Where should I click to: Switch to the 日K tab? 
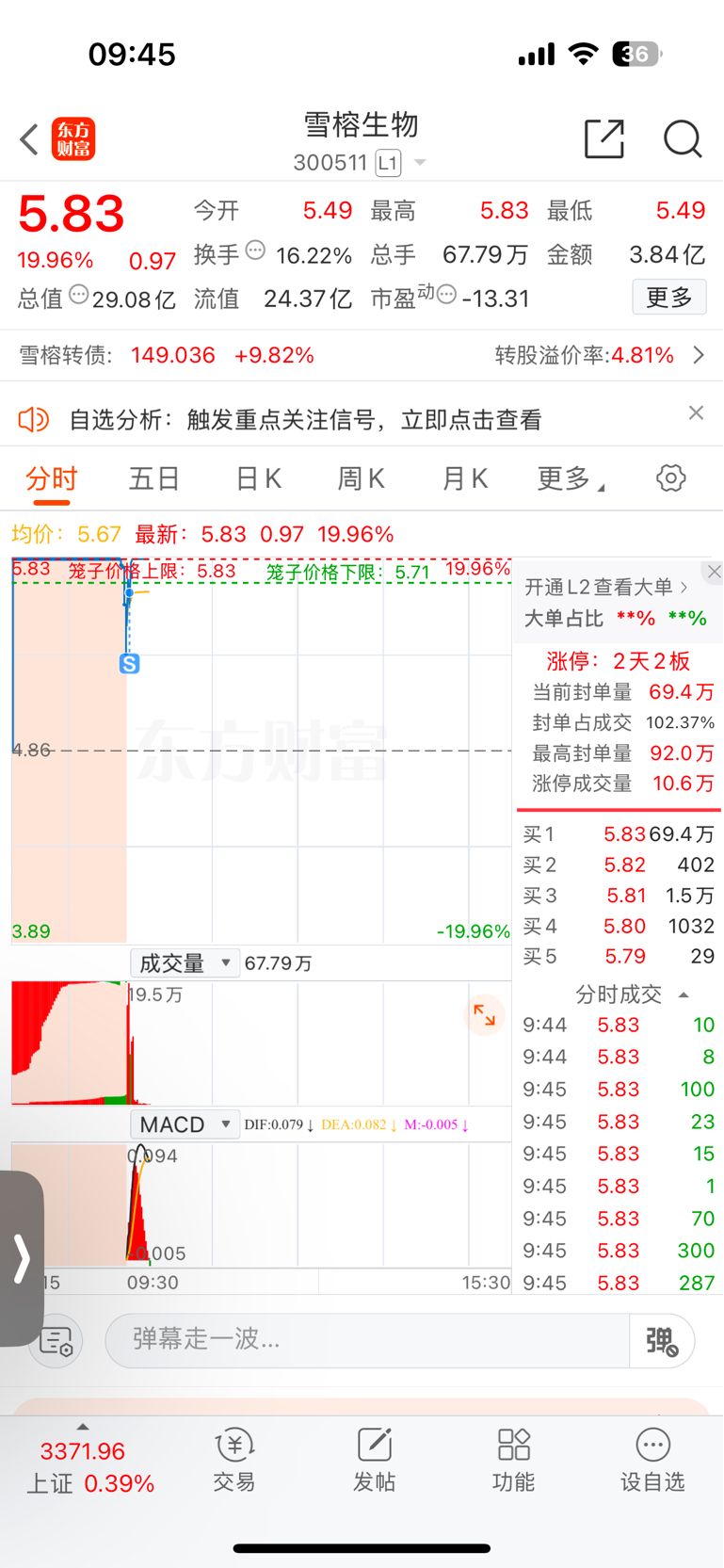[x=258, y=478]
